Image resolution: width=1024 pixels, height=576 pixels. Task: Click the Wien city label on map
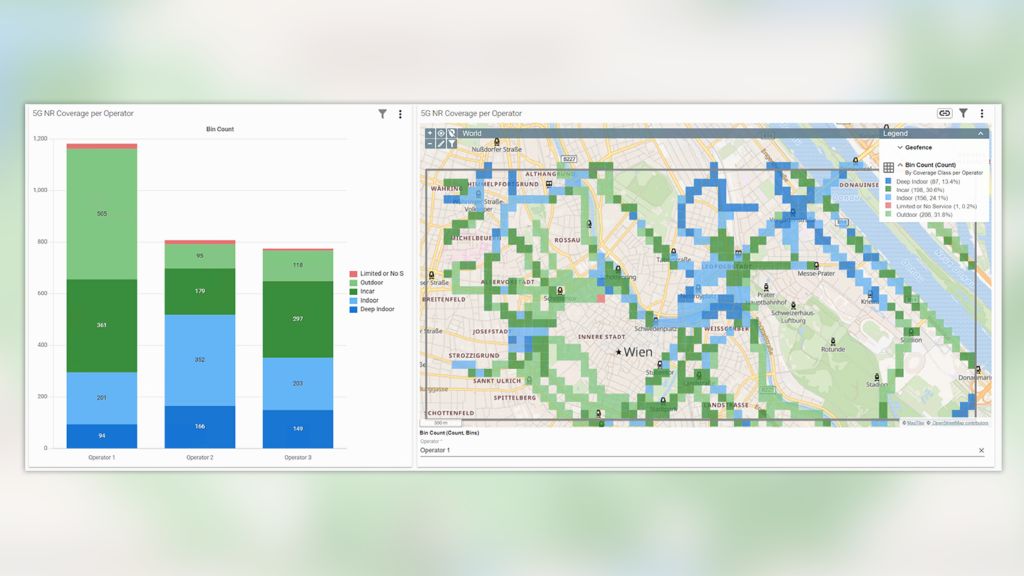point(638,352)
